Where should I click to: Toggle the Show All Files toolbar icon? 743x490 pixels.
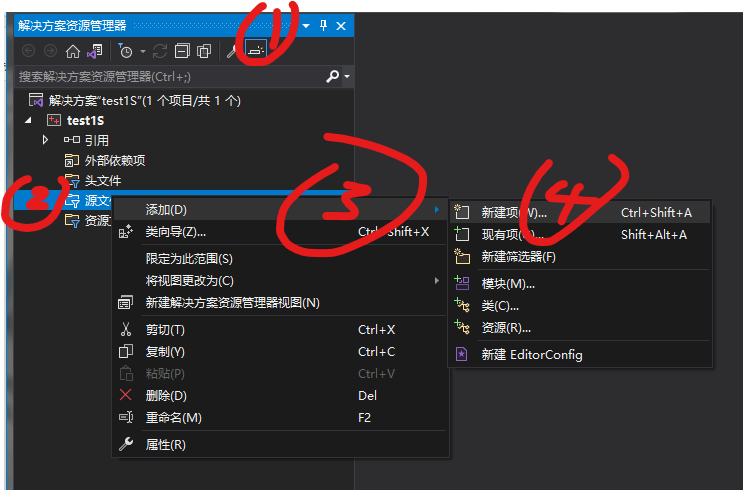(x=204, y=51)
